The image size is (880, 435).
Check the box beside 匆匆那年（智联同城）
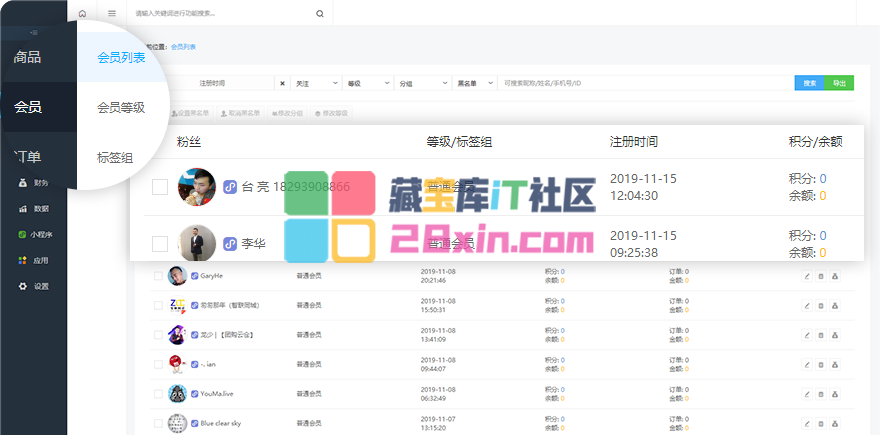tap(158, 305)
